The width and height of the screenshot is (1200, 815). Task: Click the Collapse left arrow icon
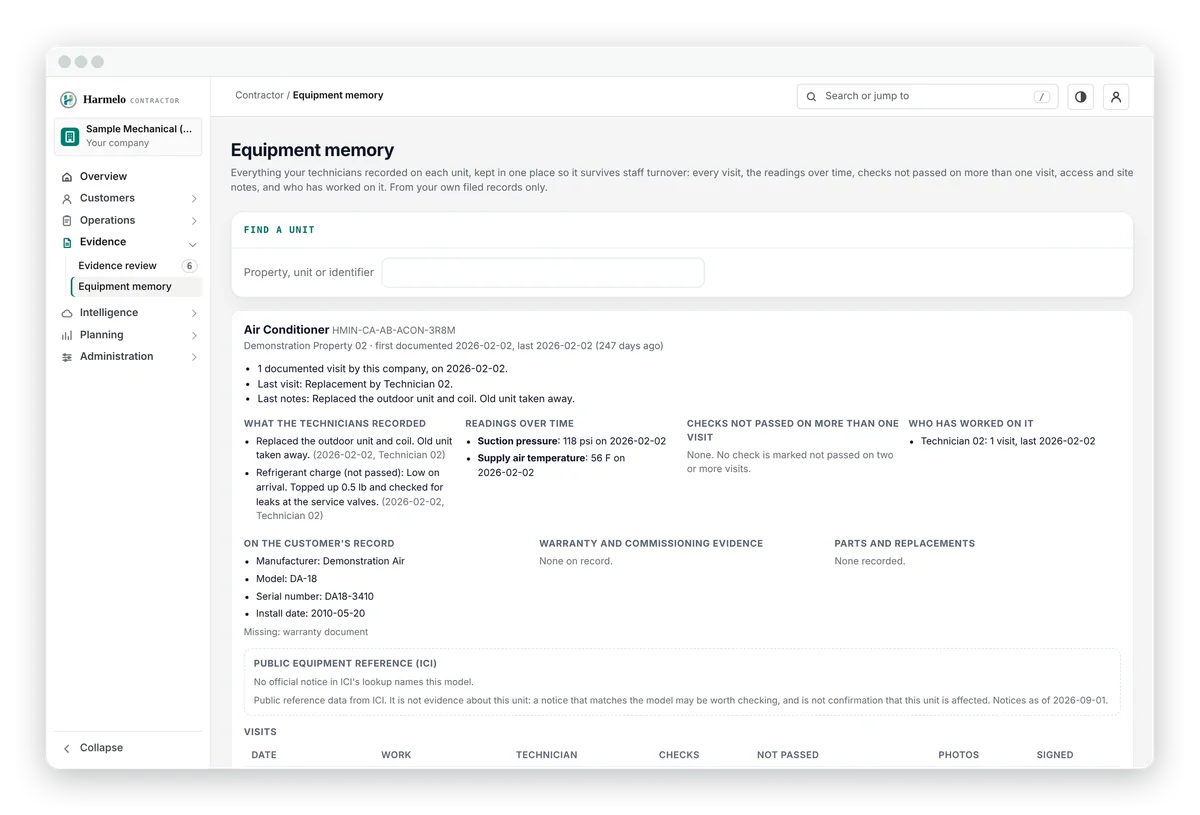click(67, 748)
